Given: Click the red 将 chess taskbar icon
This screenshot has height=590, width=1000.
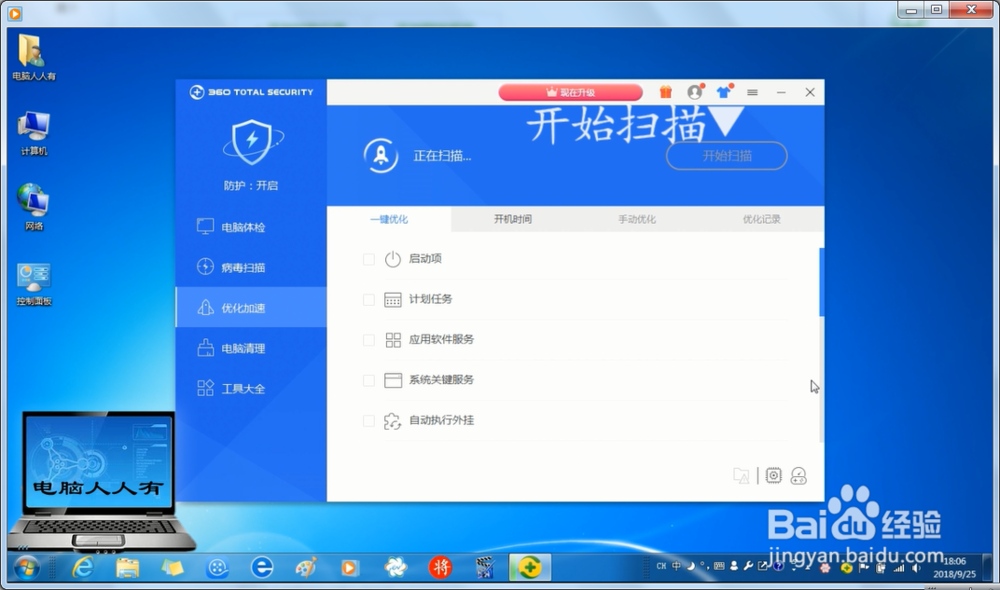Looking at the screenshot, I should [x=440, y=567].
